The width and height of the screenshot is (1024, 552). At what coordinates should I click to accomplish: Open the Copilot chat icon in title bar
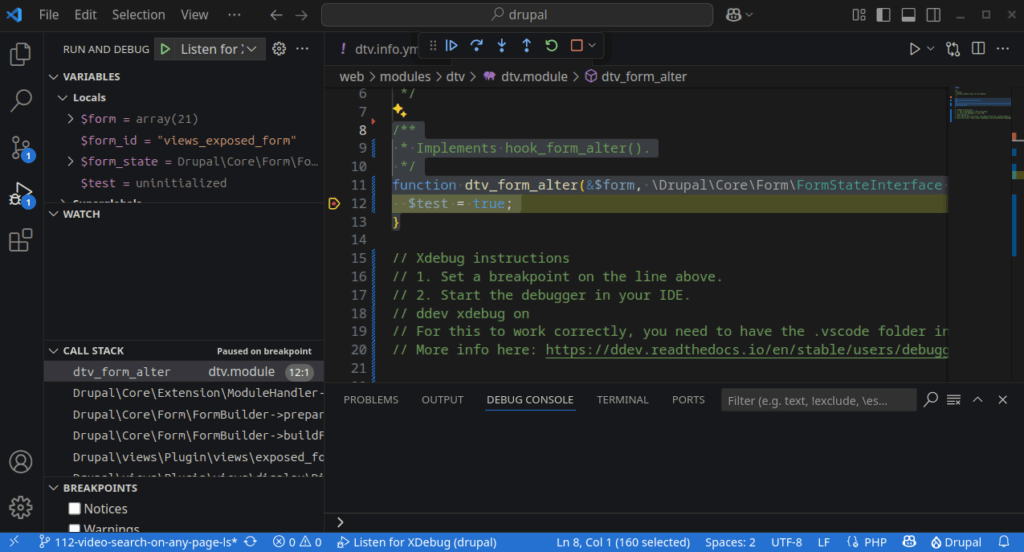pos(734,14)
